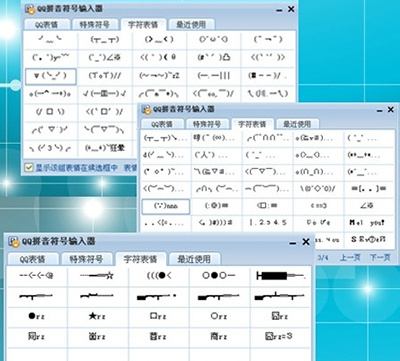Insert (>﹏<) emoticon in top window
This screenshot has height=361, width=400.
(159, 40)
